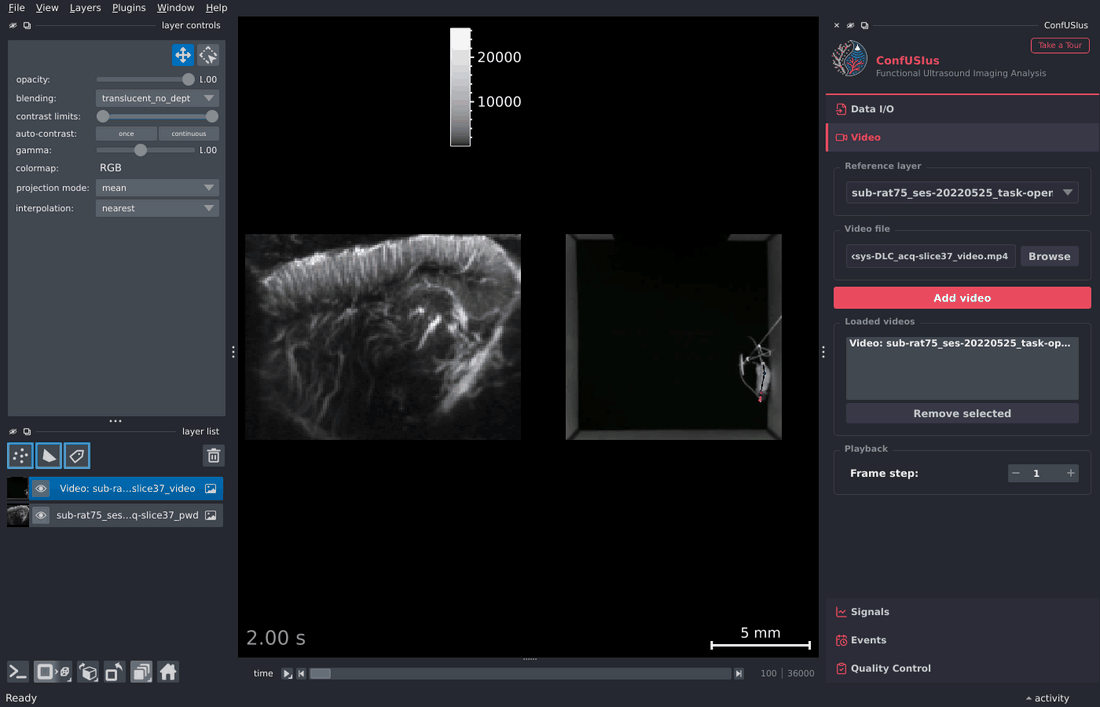The image size is (1100, 707).
Task: Click image icon of slice37_pwd layer row
Action: click(x=210, y=515)
